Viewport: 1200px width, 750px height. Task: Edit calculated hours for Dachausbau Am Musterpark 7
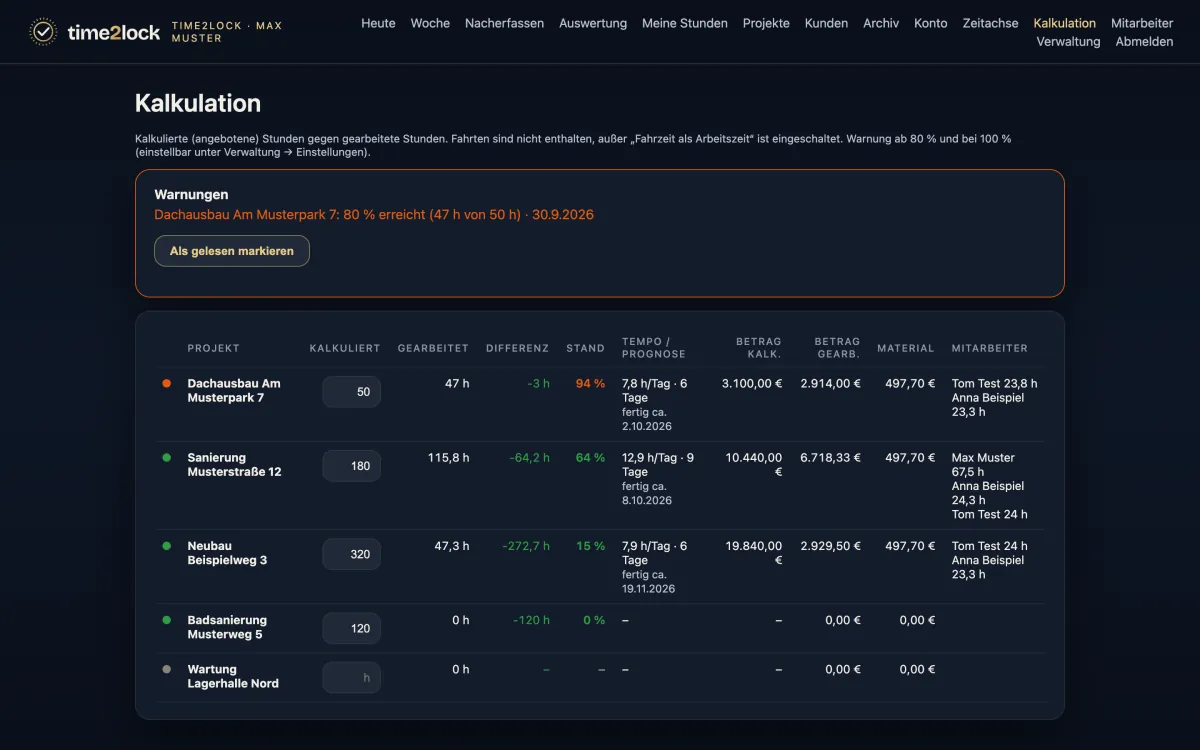[351, 392]
